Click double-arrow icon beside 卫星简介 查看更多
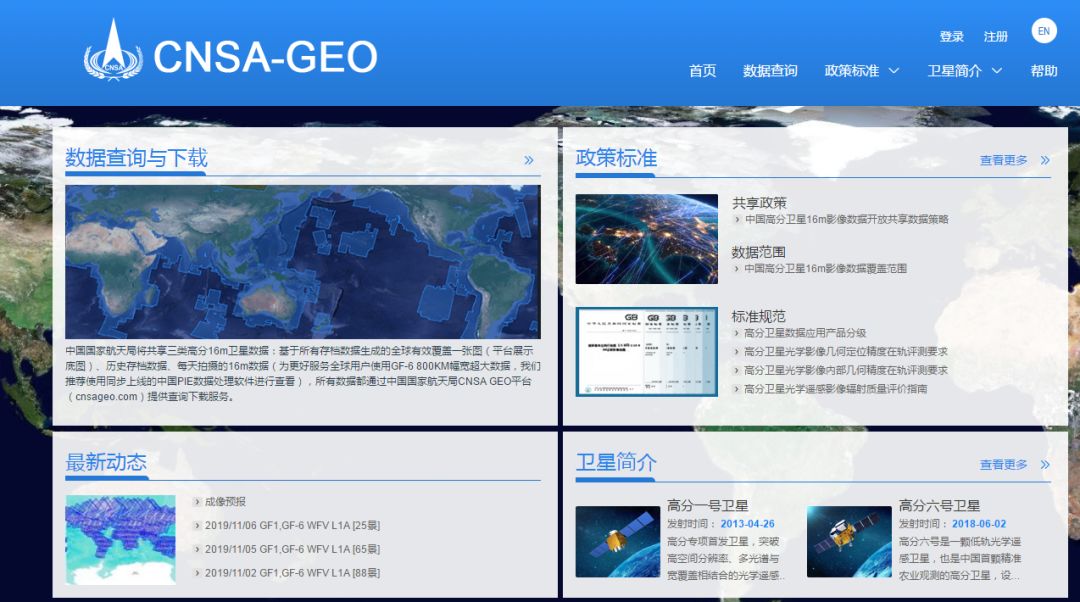1080x602 pixels. 1045,464
